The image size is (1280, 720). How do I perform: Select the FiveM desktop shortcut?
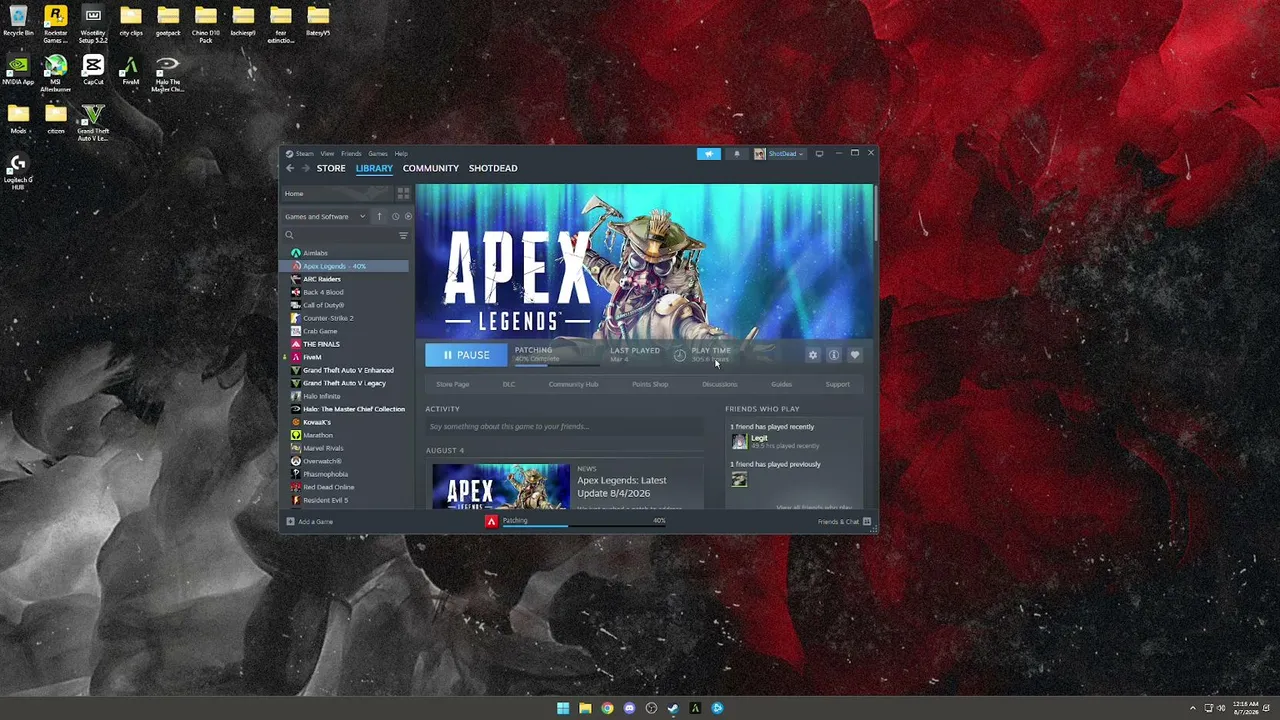tap(130, 71)
